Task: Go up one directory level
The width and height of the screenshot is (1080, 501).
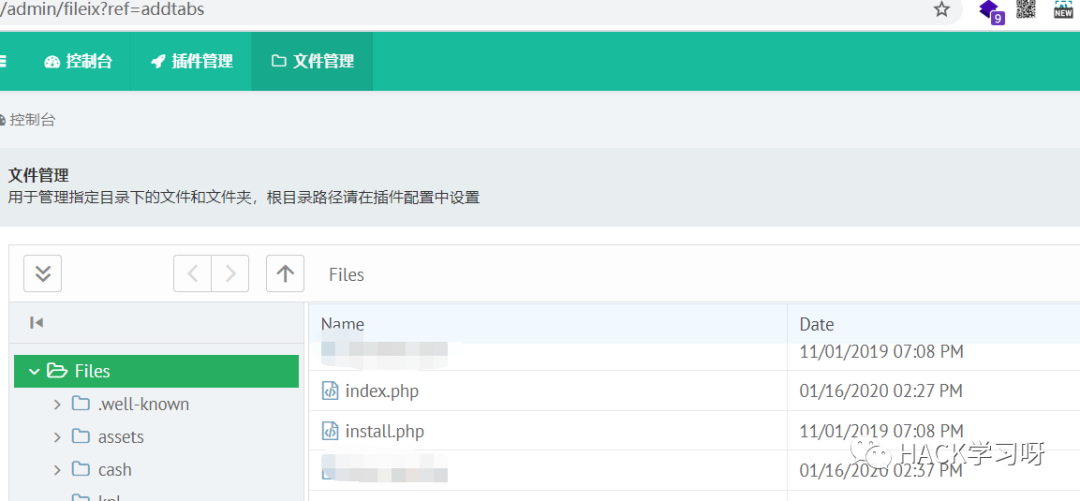Action: click(285, 273)
